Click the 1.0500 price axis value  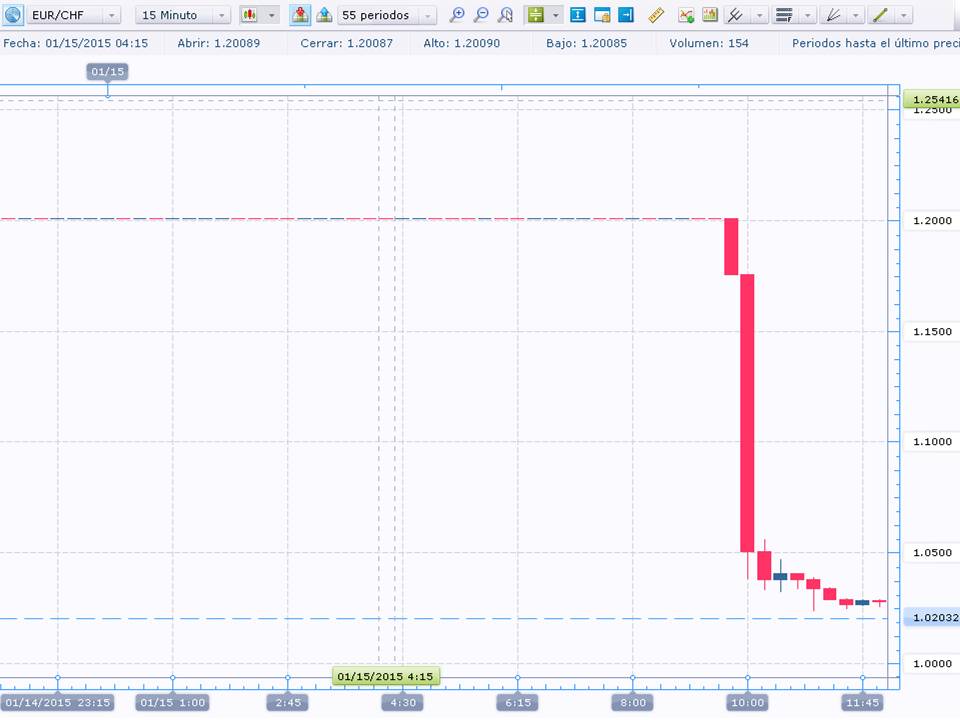pos(932,552)
